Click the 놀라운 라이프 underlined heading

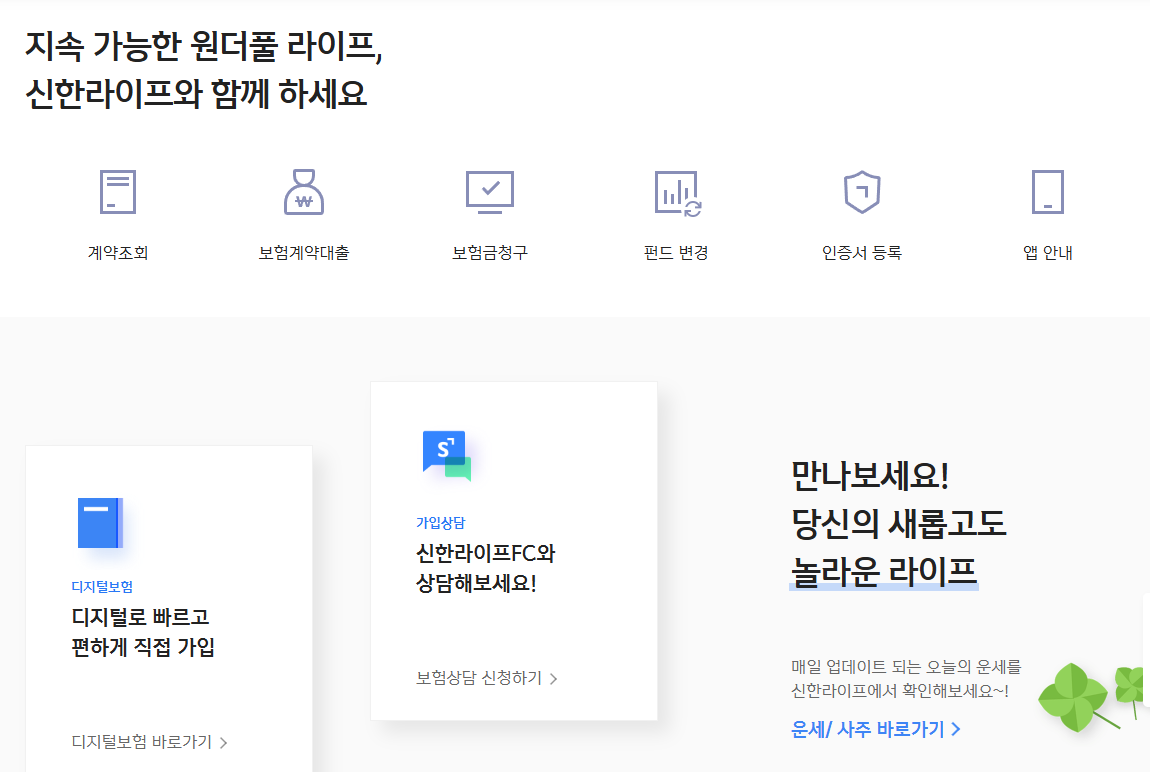click(x=884, y=572)
